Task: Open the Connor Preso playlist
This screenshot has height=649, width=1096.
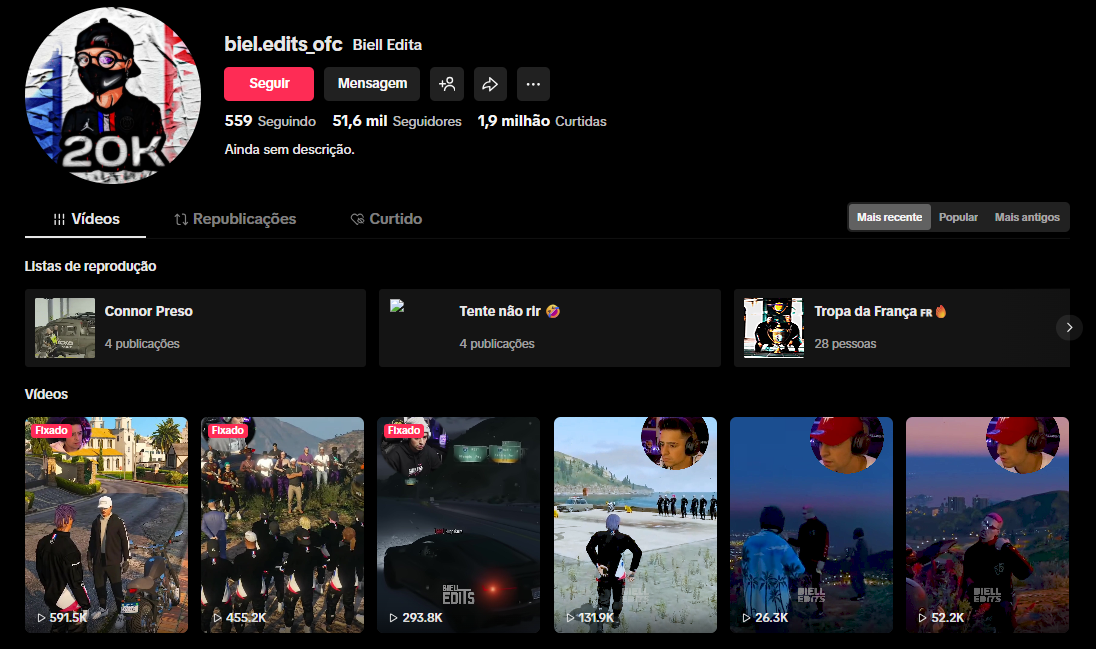Action: point(196,328)
